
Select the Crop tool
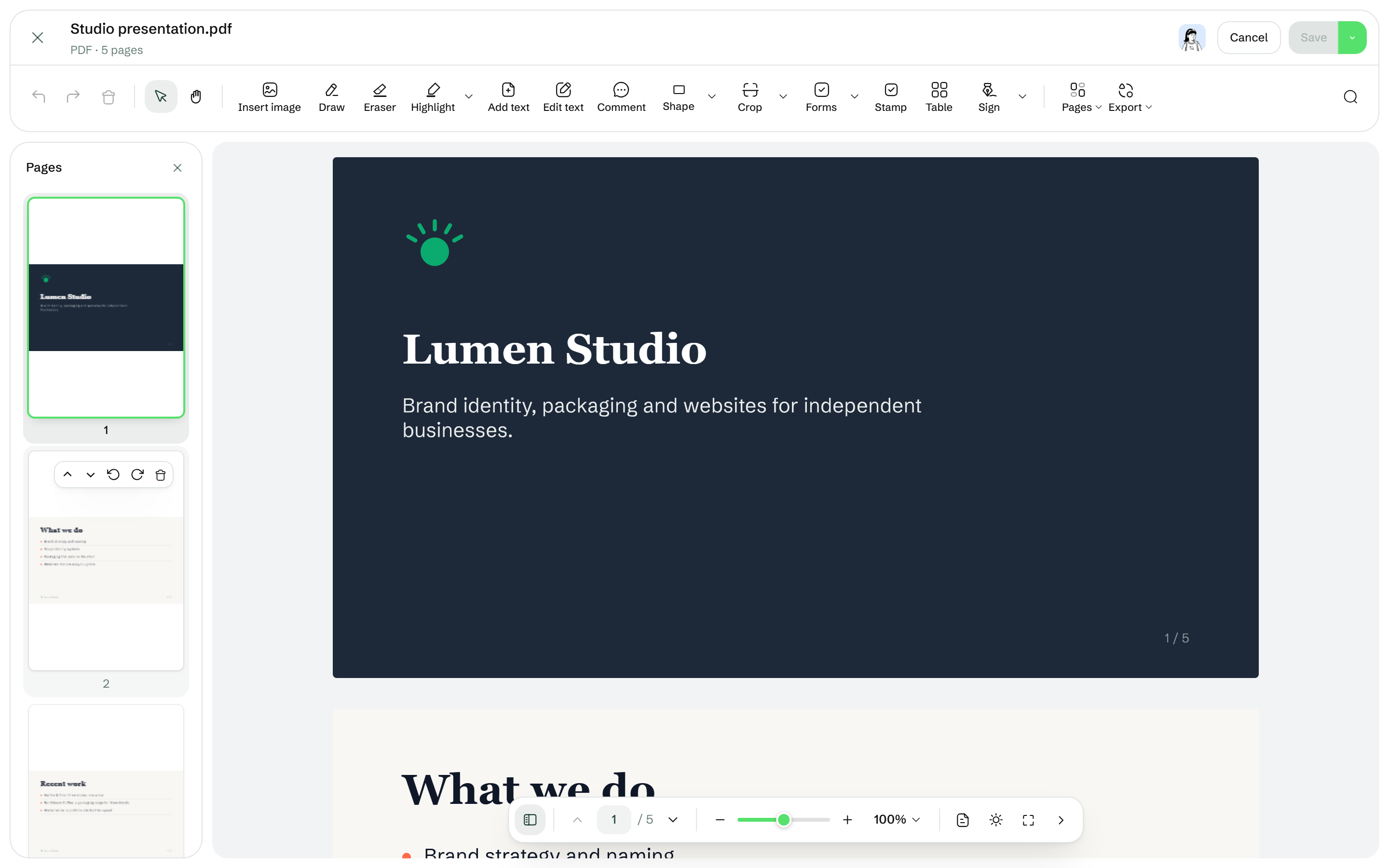click(x=749, y=97)
